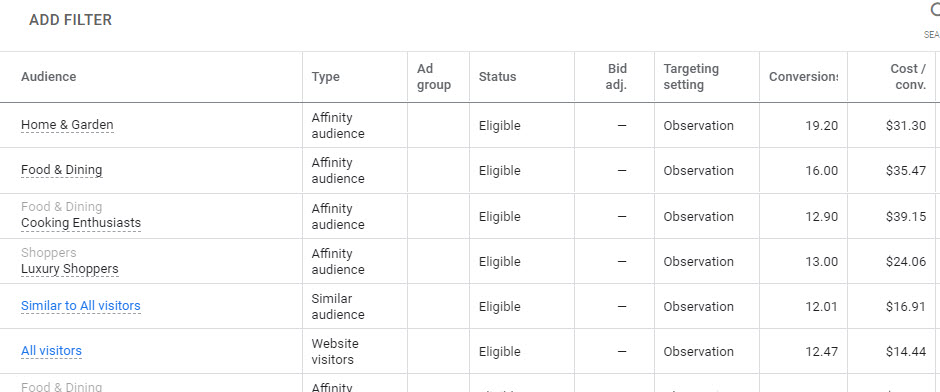Edit bid adjustment for Home & Garden row
Viewport: 940px width, 392px height.
pos(622,126)
